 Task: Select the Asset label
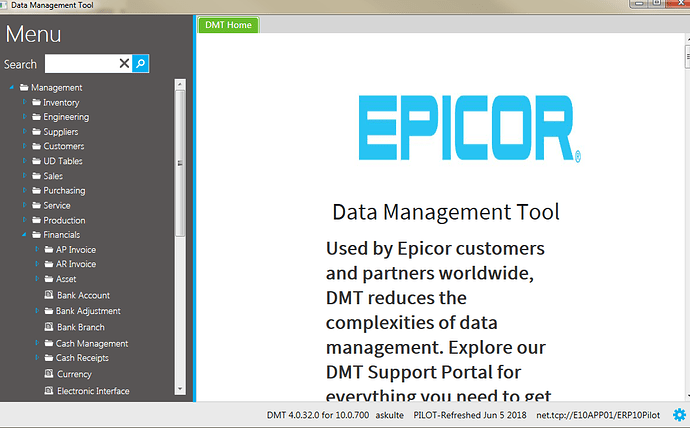pos(66,279)
